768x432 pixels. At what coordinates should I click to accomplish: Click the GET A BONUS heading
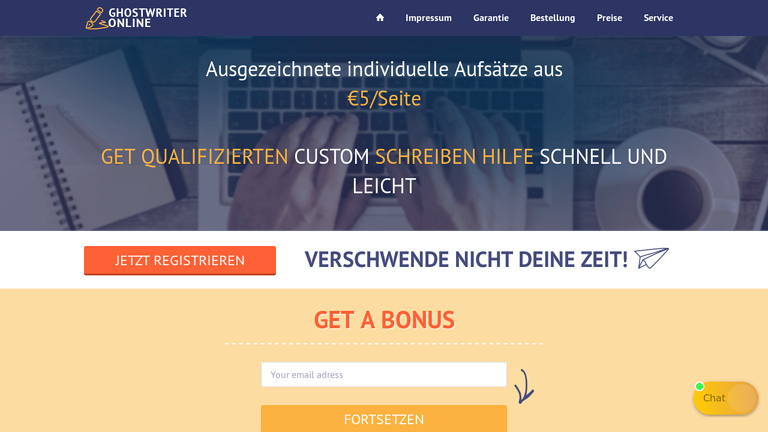384,320
